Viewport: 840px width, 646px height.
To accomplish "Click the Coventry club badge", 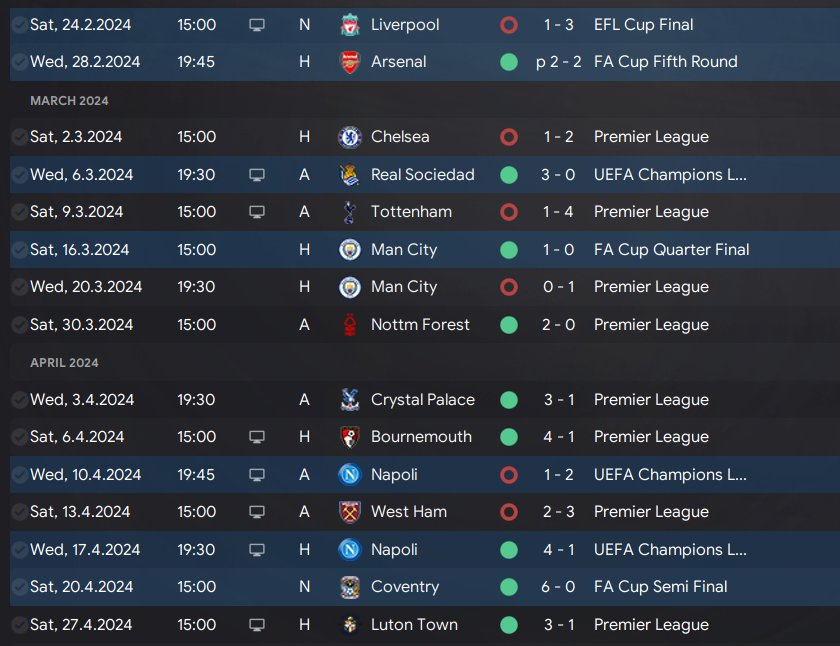I will click(x=350, y=587).
